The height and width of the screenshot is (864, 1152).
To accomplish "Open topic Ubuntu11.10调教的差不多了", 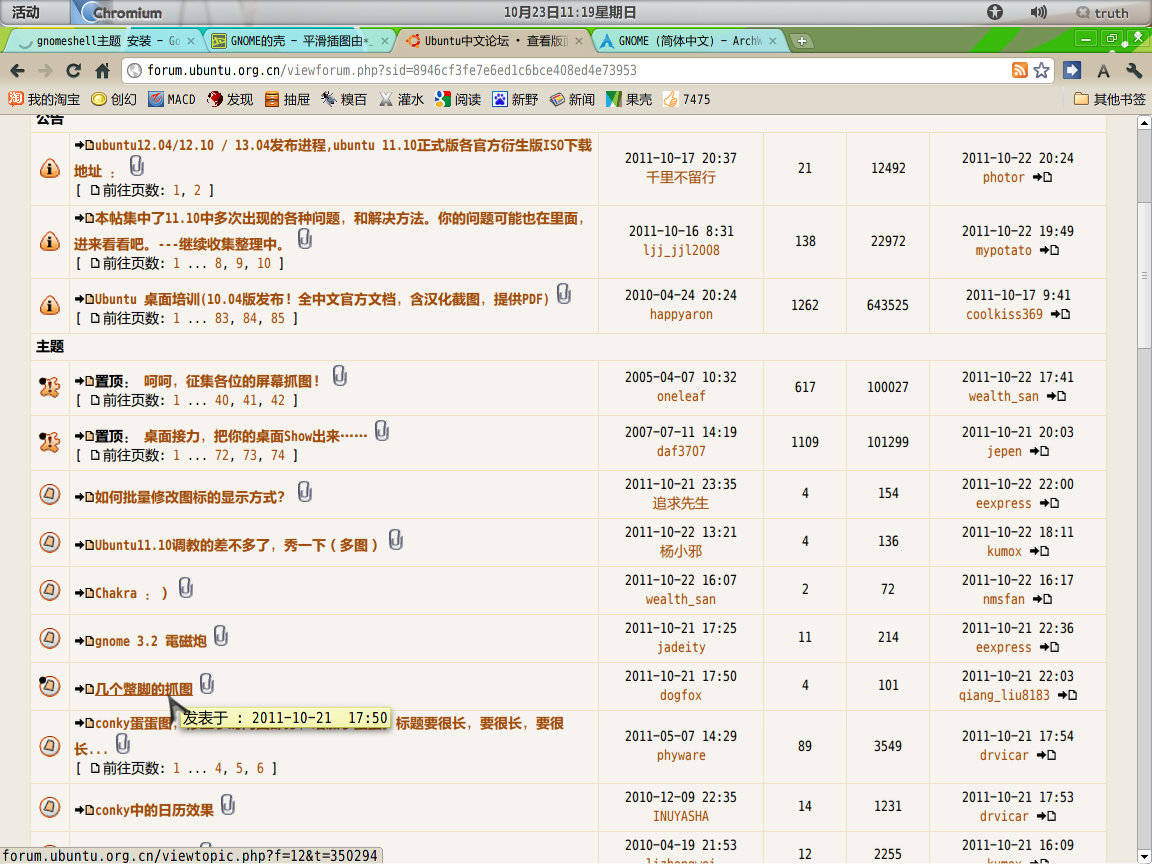I will point(237,545).
